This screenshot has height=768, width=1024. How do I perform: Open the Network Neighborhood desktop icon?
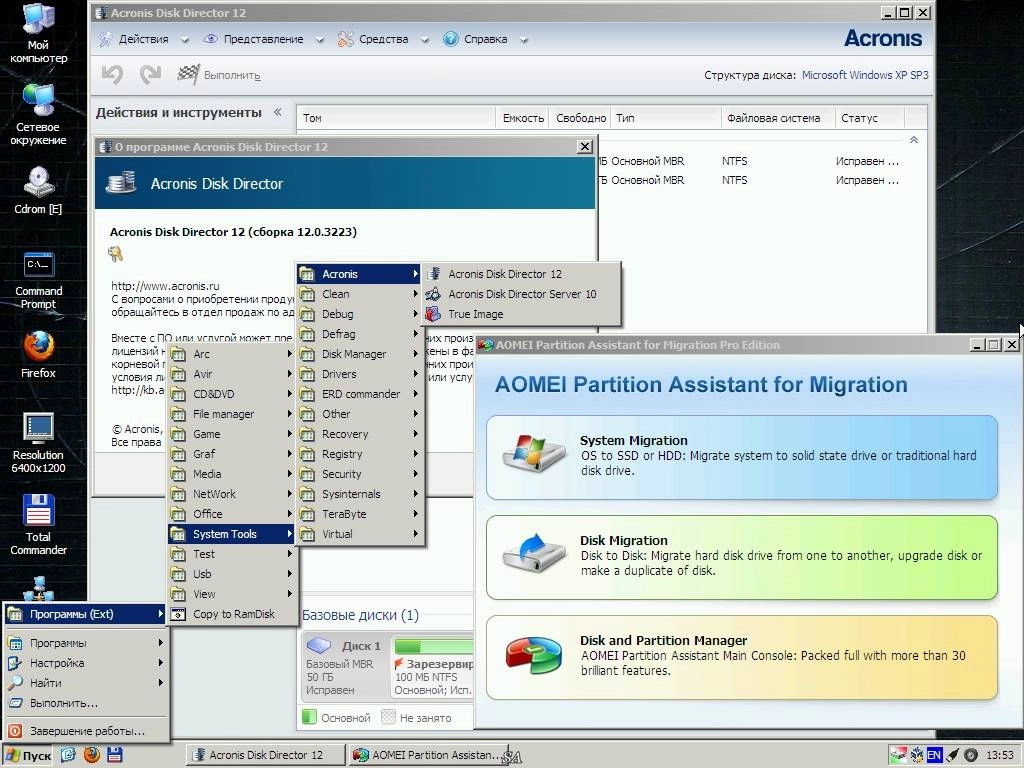pyautogui.click(x=38, y=115)
